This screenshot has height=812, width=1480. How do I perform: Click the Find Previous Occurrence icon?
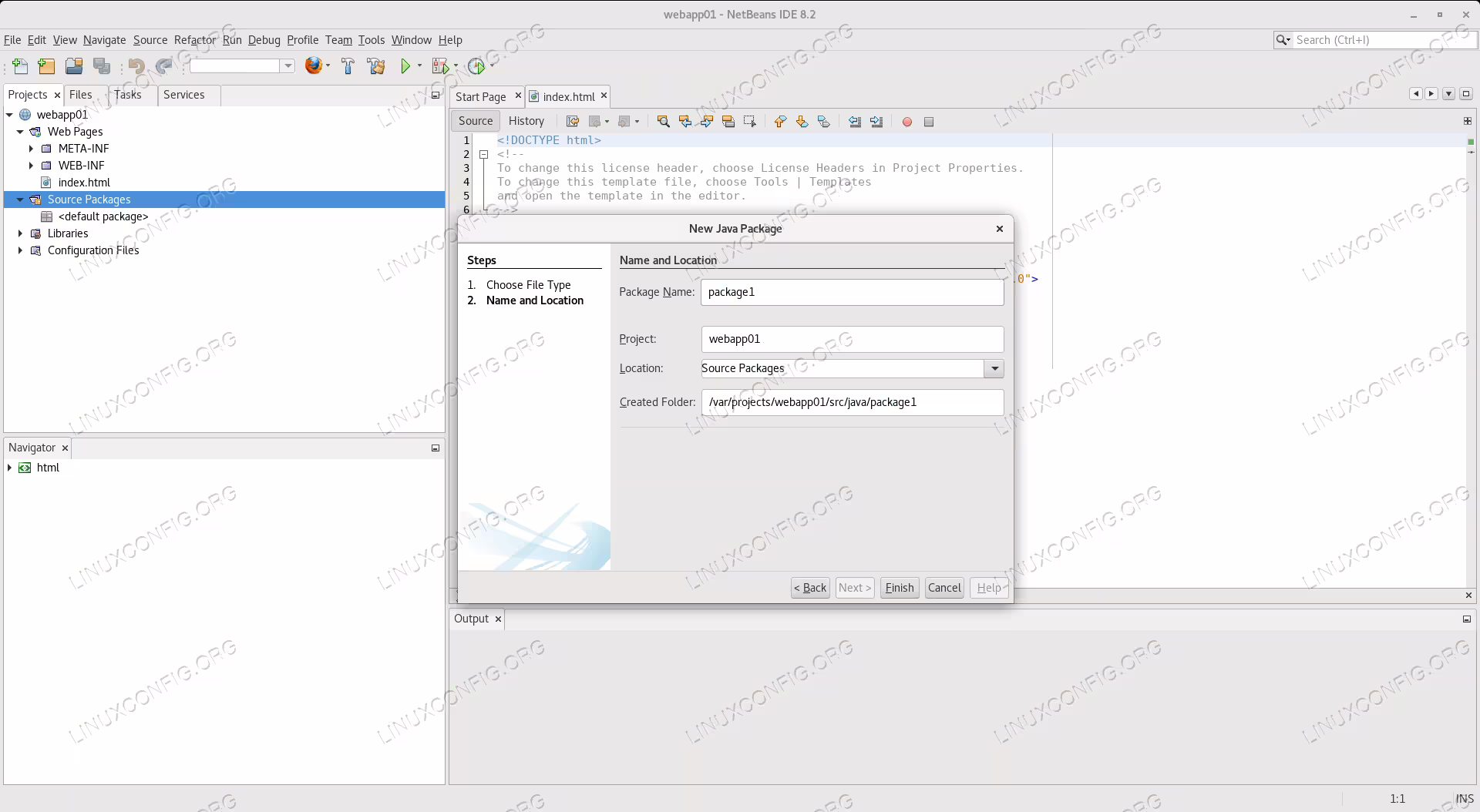[x=684, y=122]
